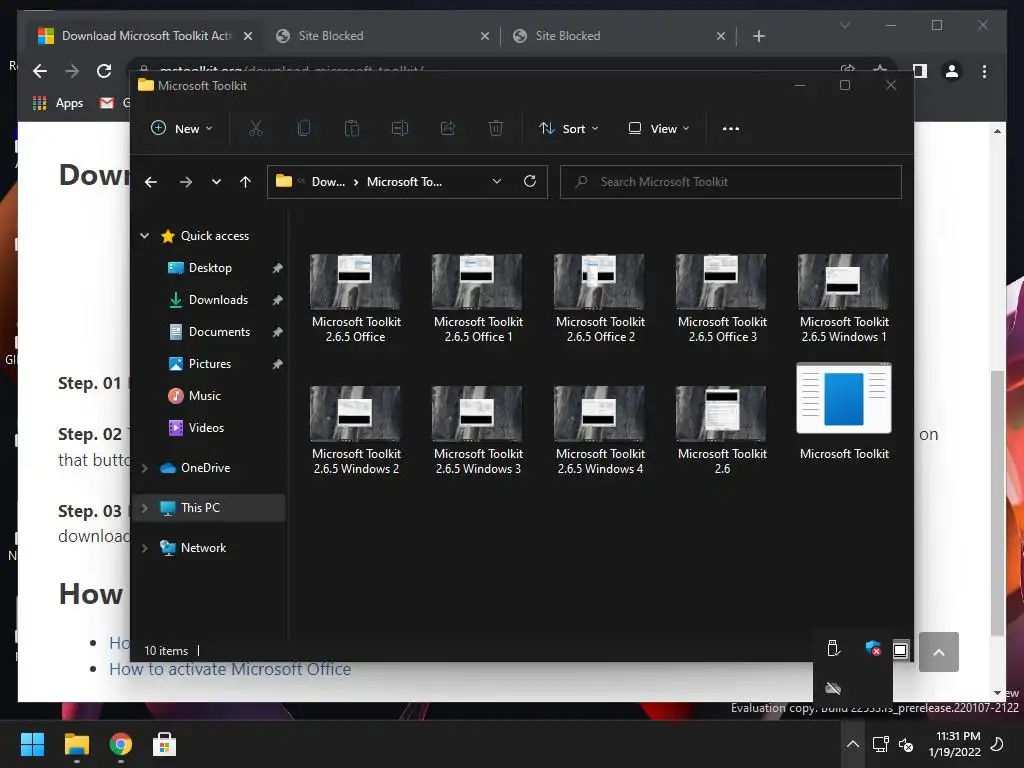Open the New dropdown in Explorer

coord(182,129)
